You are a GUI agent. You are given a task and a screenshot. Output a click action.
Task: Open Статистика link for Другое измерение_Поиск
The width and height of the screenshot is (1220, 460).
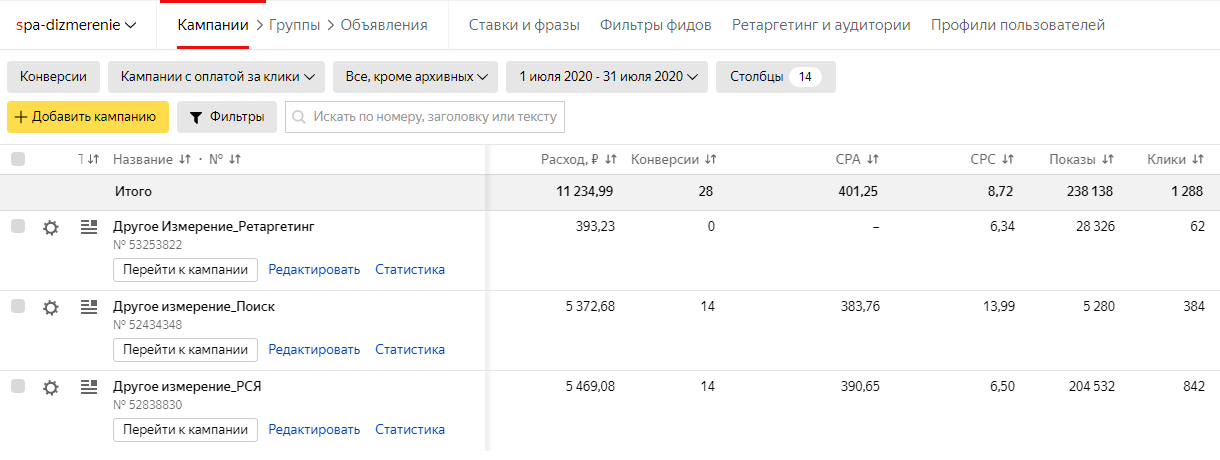click(x=410, y=349)
